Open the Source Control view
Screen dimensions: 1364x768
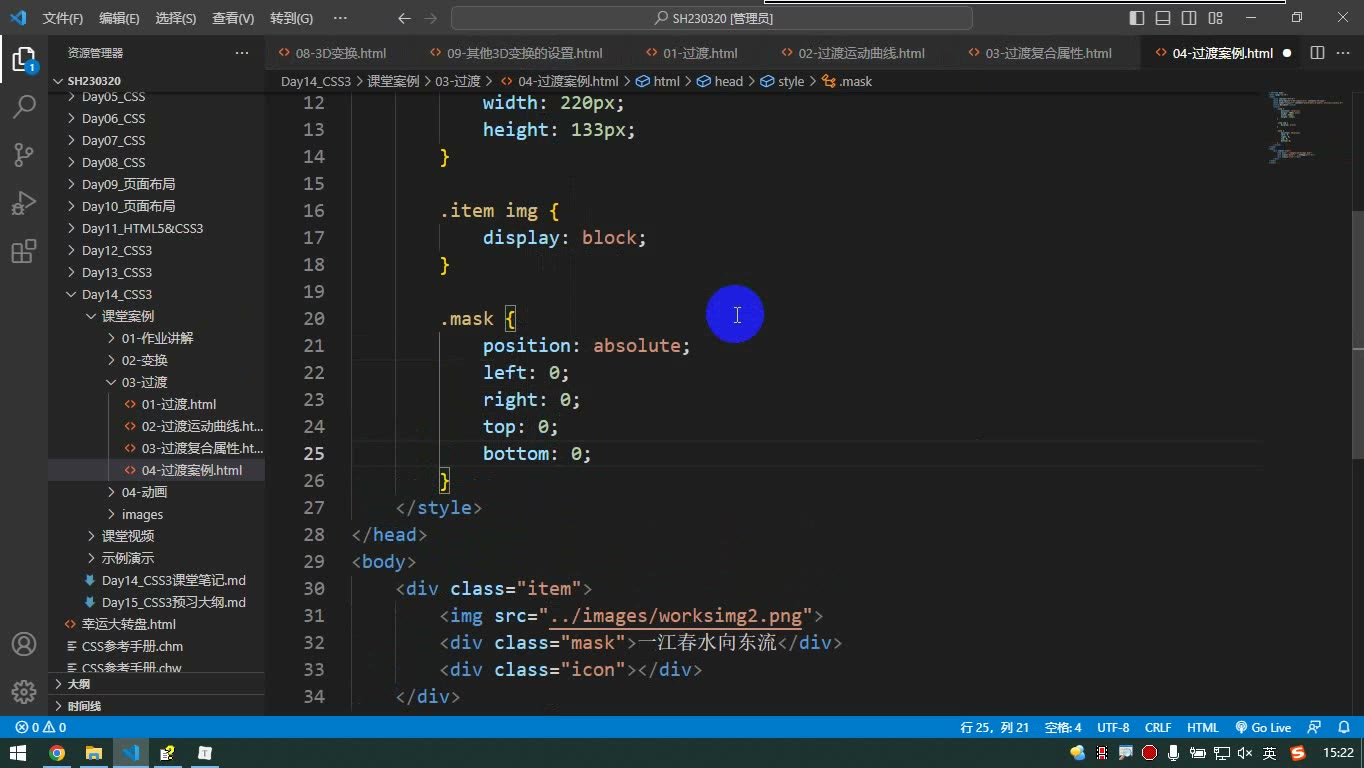tap(24, 155)
